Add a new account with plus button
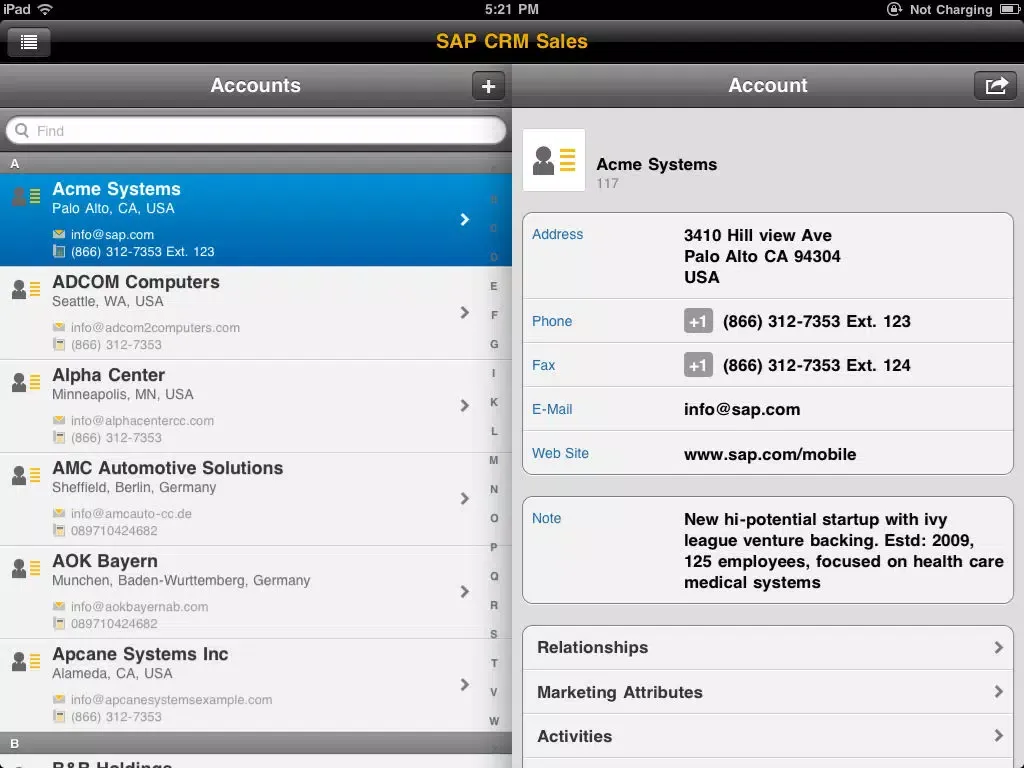 pos(488,86)
